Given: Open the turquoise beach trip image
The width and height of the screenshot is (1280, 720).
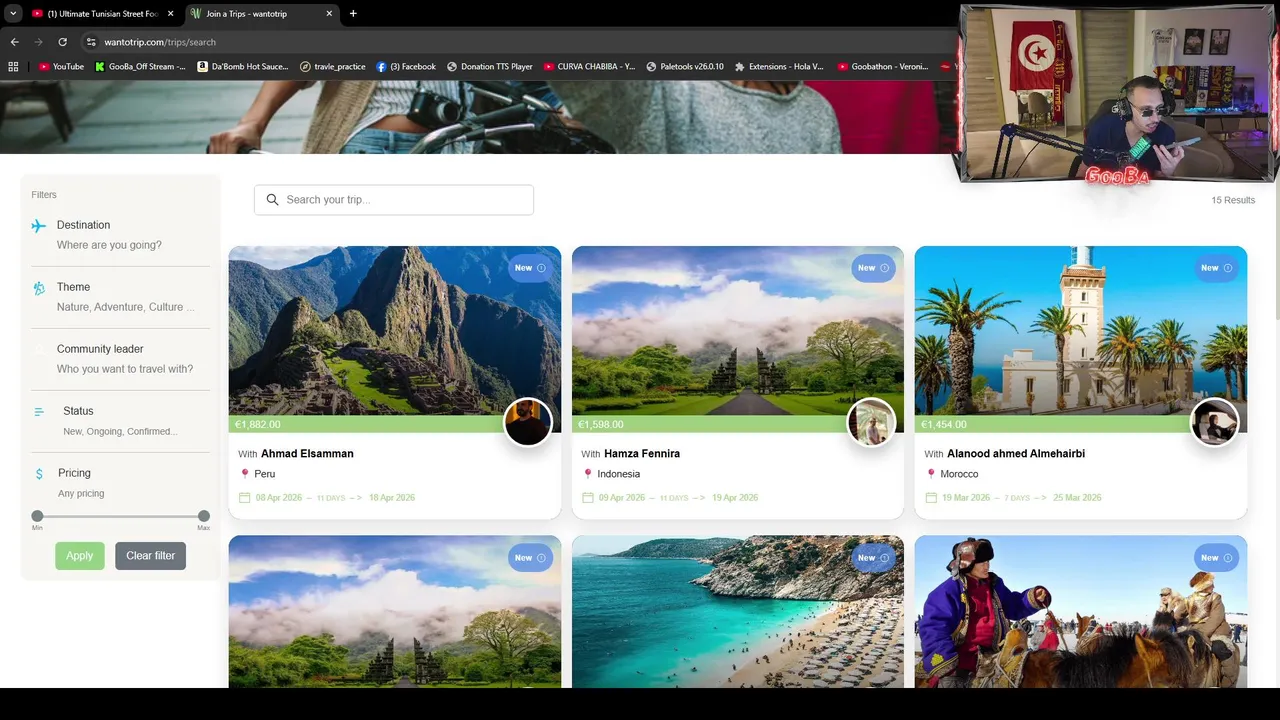Looking at the screenshot, I should (x=738, y=612).
